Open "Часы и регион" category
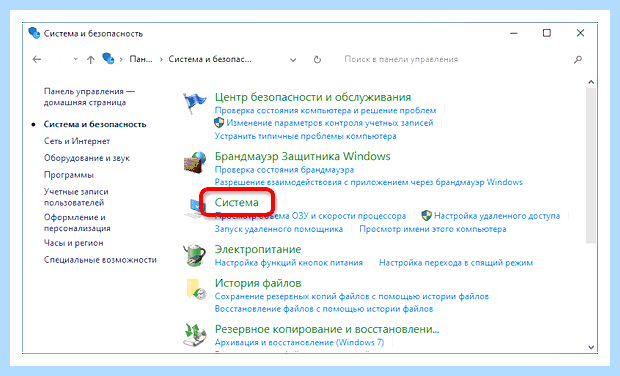The image size is (620, 376). point(74,243)
